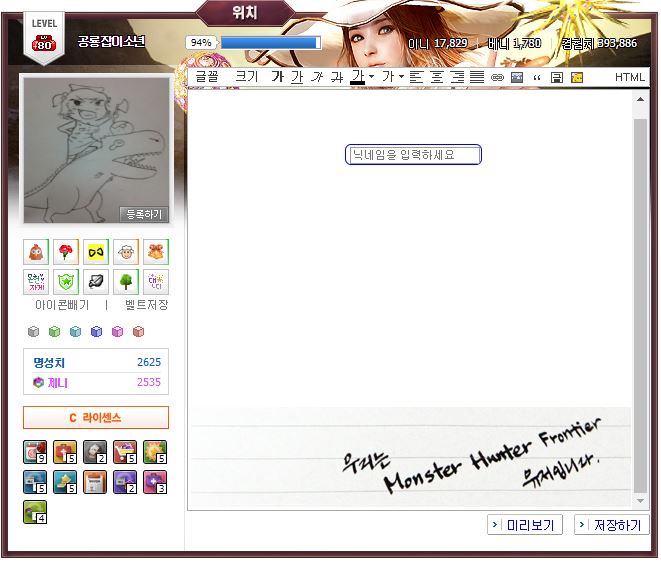This screenshot has width=661, height=567.
Task: Select the chicken belt icon
Action: [36, 252]
